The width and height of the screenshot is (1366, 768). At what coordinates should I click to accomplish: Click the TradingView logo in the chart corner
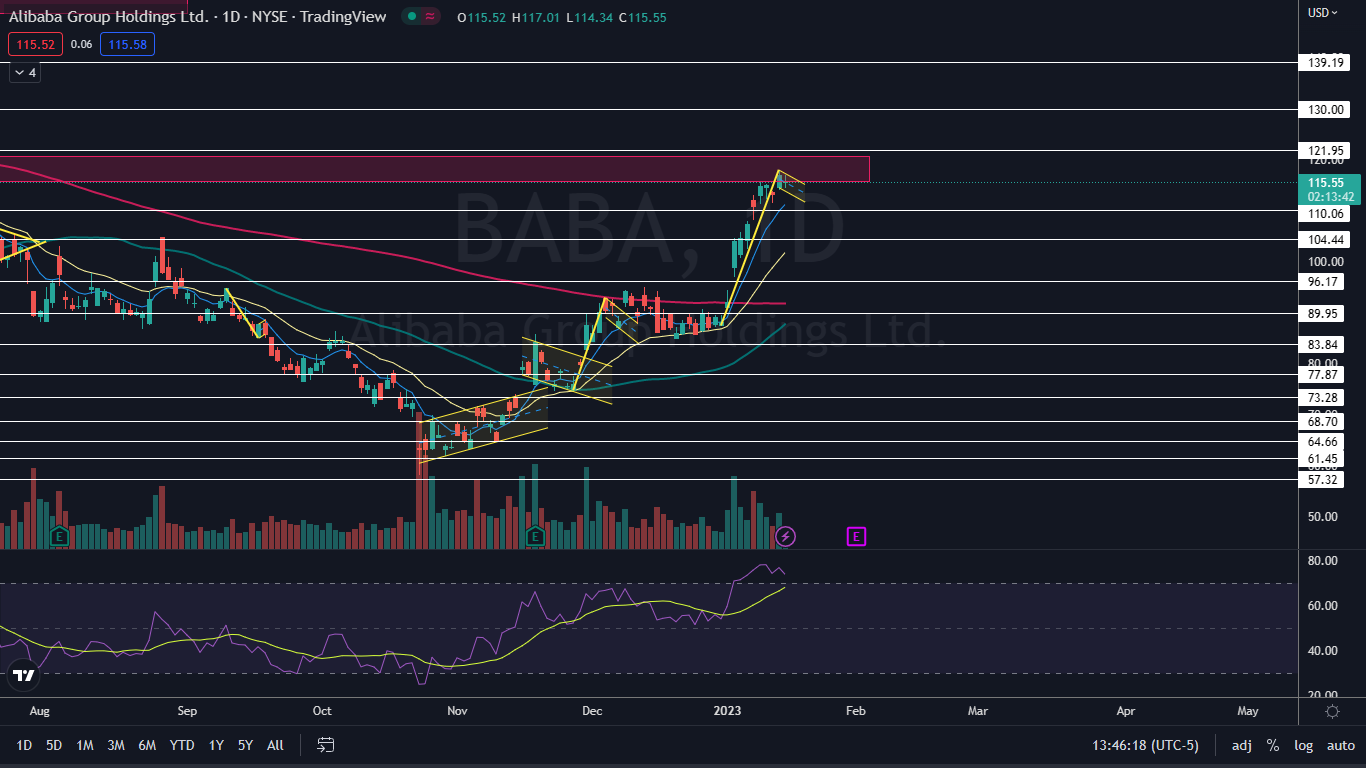tap(24, 676)
